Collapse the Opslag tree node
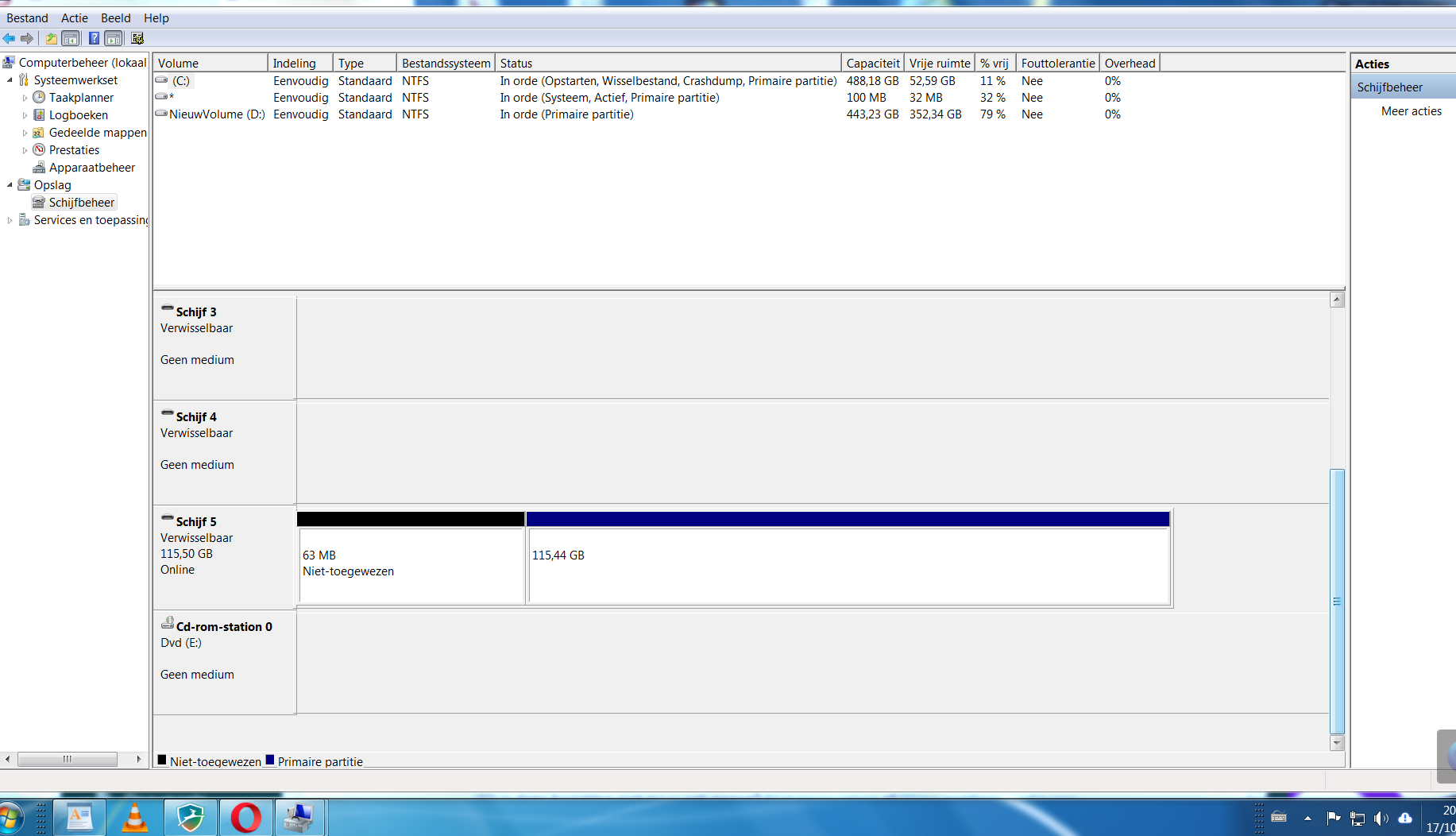 pos(10,184)
